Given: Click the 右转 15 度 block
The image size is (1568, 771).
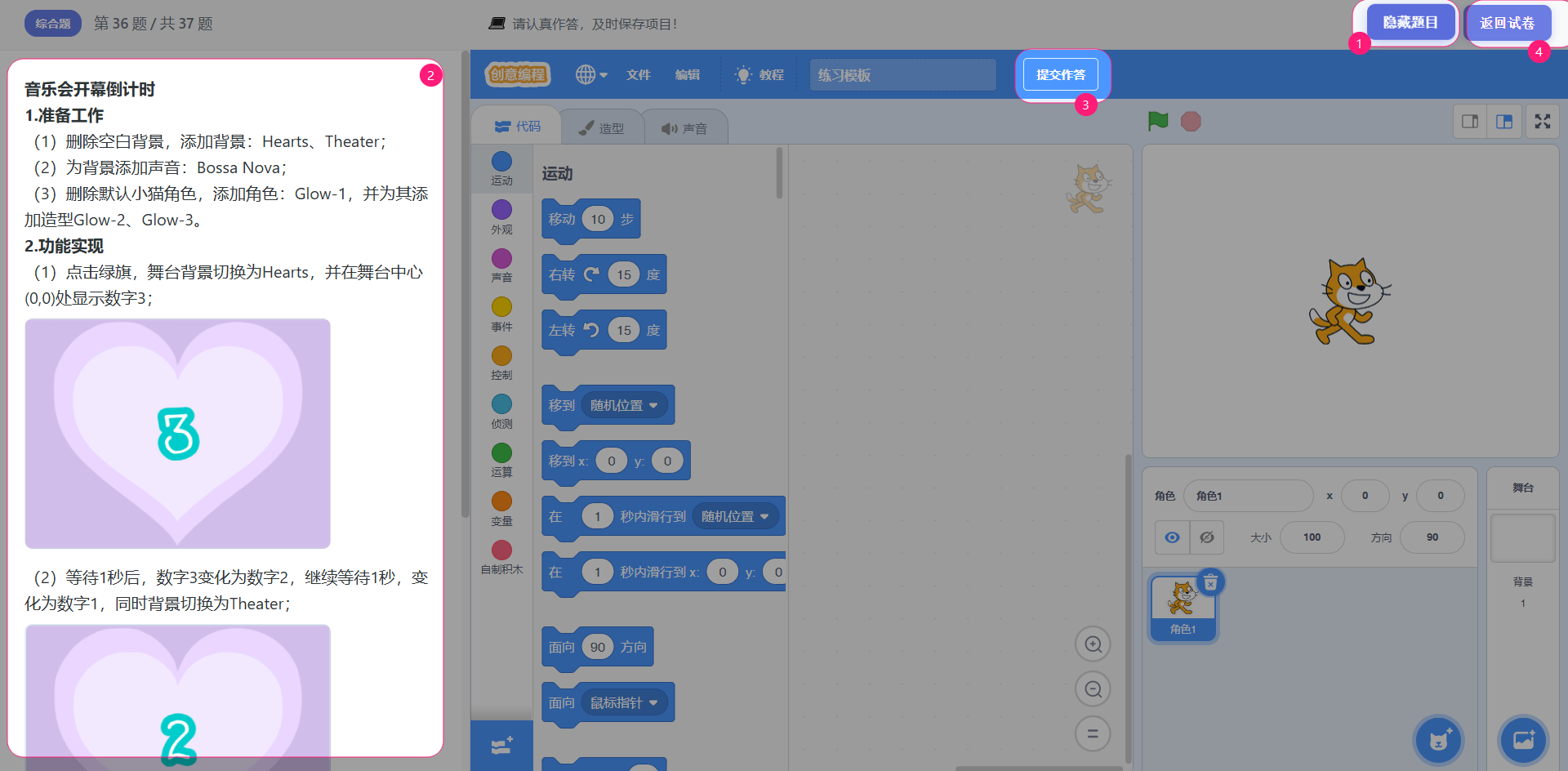Looking at the screenshot, I should [x=604, y=275].
